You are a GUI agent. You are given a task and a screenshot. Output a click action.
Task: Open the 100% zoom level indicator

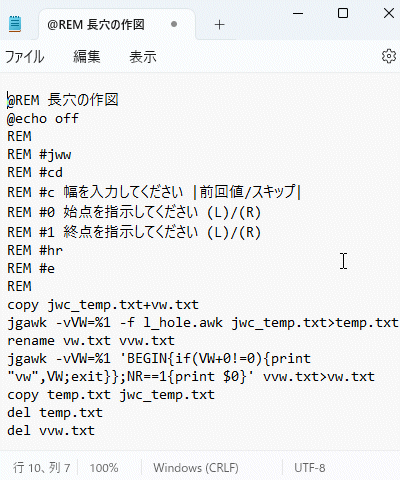pos(104,468)
